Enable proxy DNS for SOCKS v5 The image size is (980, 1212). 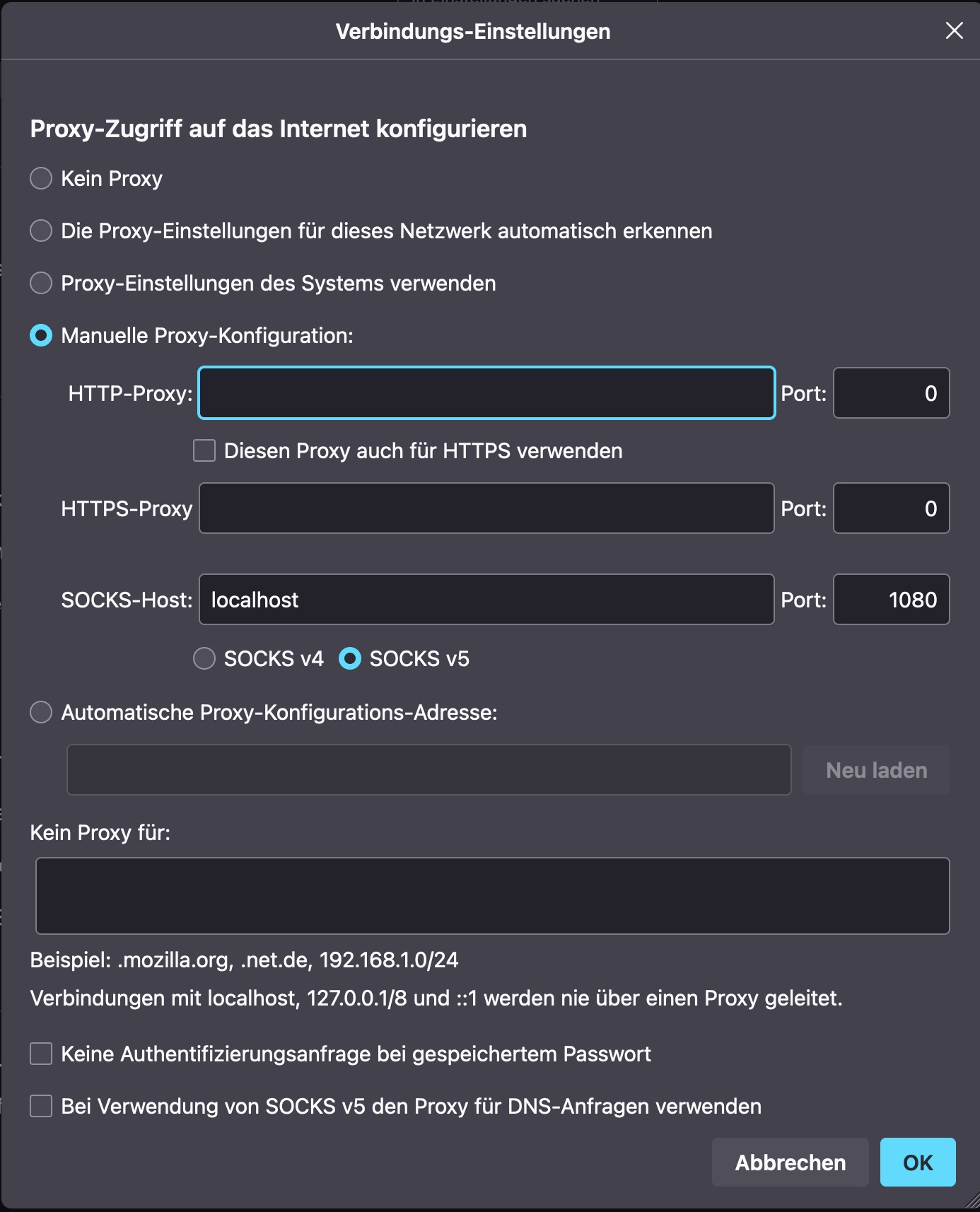tap(41, 1106)
